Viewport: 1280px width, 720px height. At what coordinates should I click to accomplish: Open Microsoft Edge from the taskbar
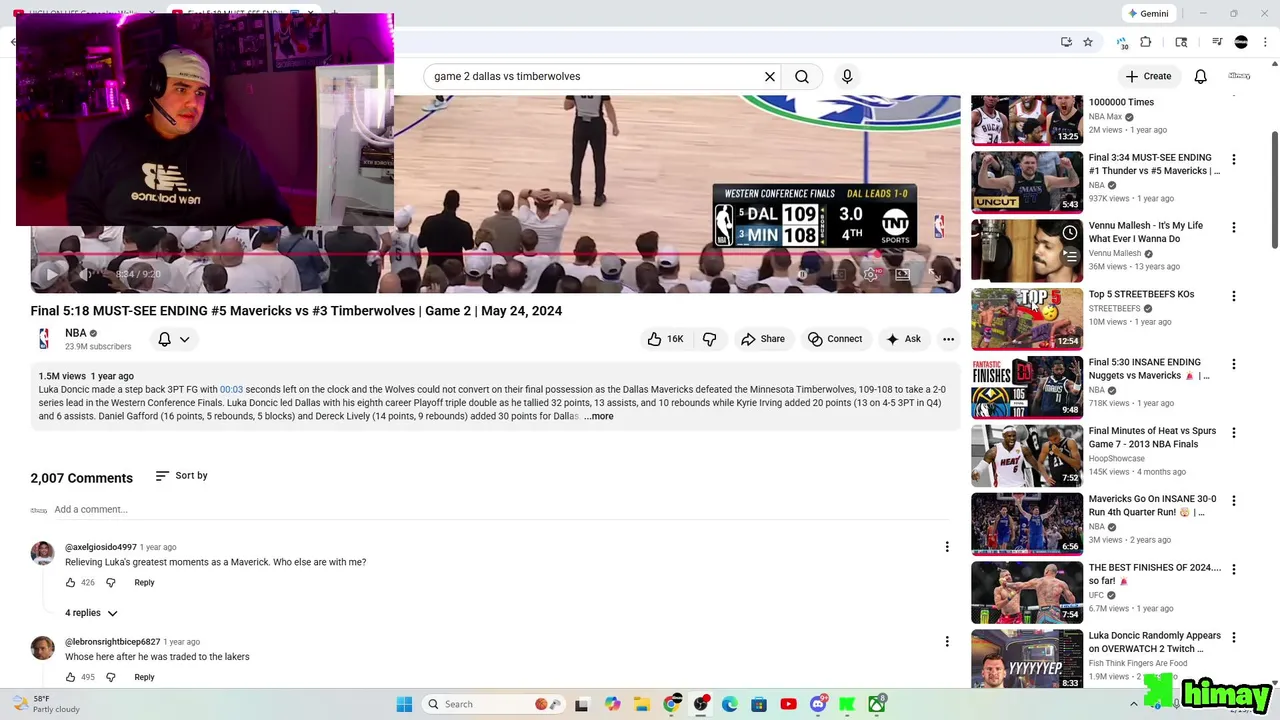pyautogui.click(x=730, y=704)
